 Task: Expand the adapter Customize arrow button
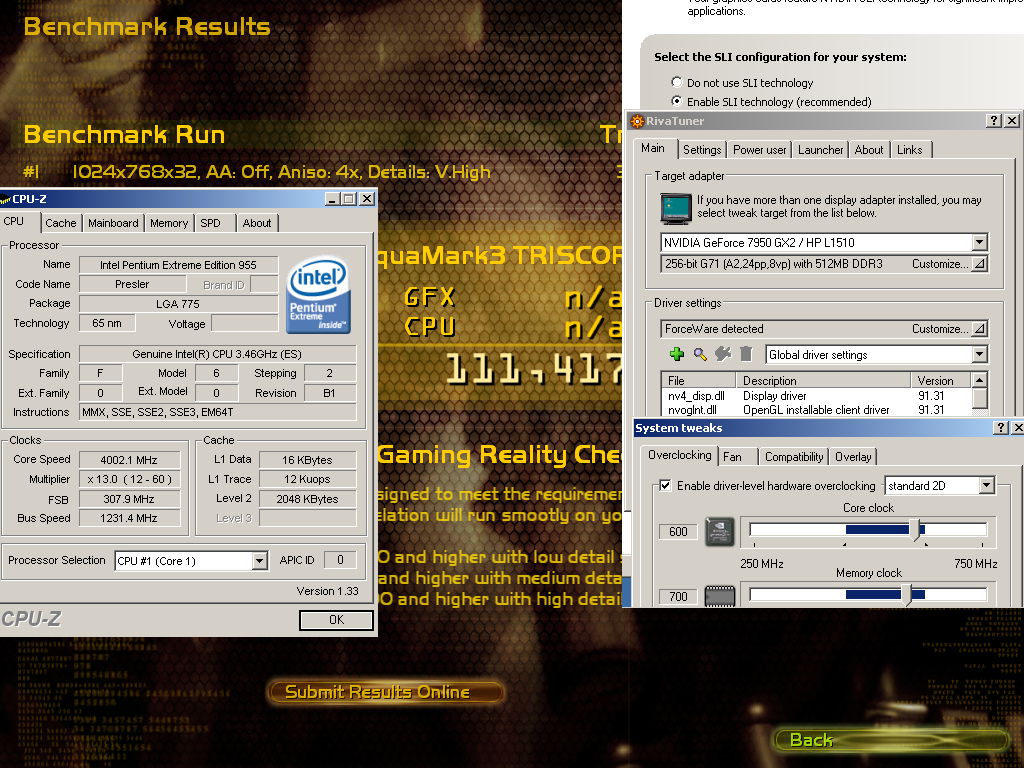coord(979,264)
